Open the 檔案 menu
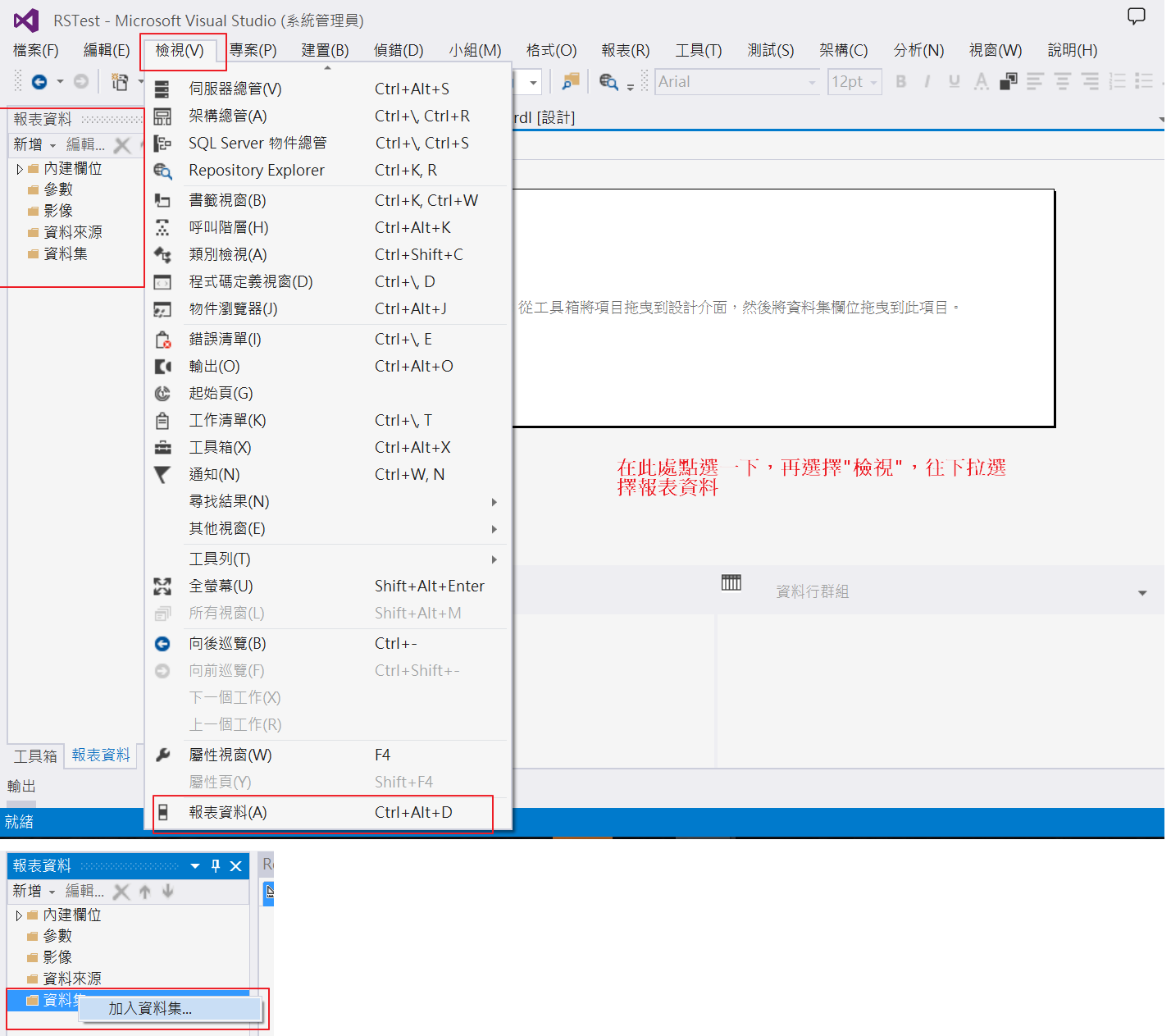 (36, 50)
